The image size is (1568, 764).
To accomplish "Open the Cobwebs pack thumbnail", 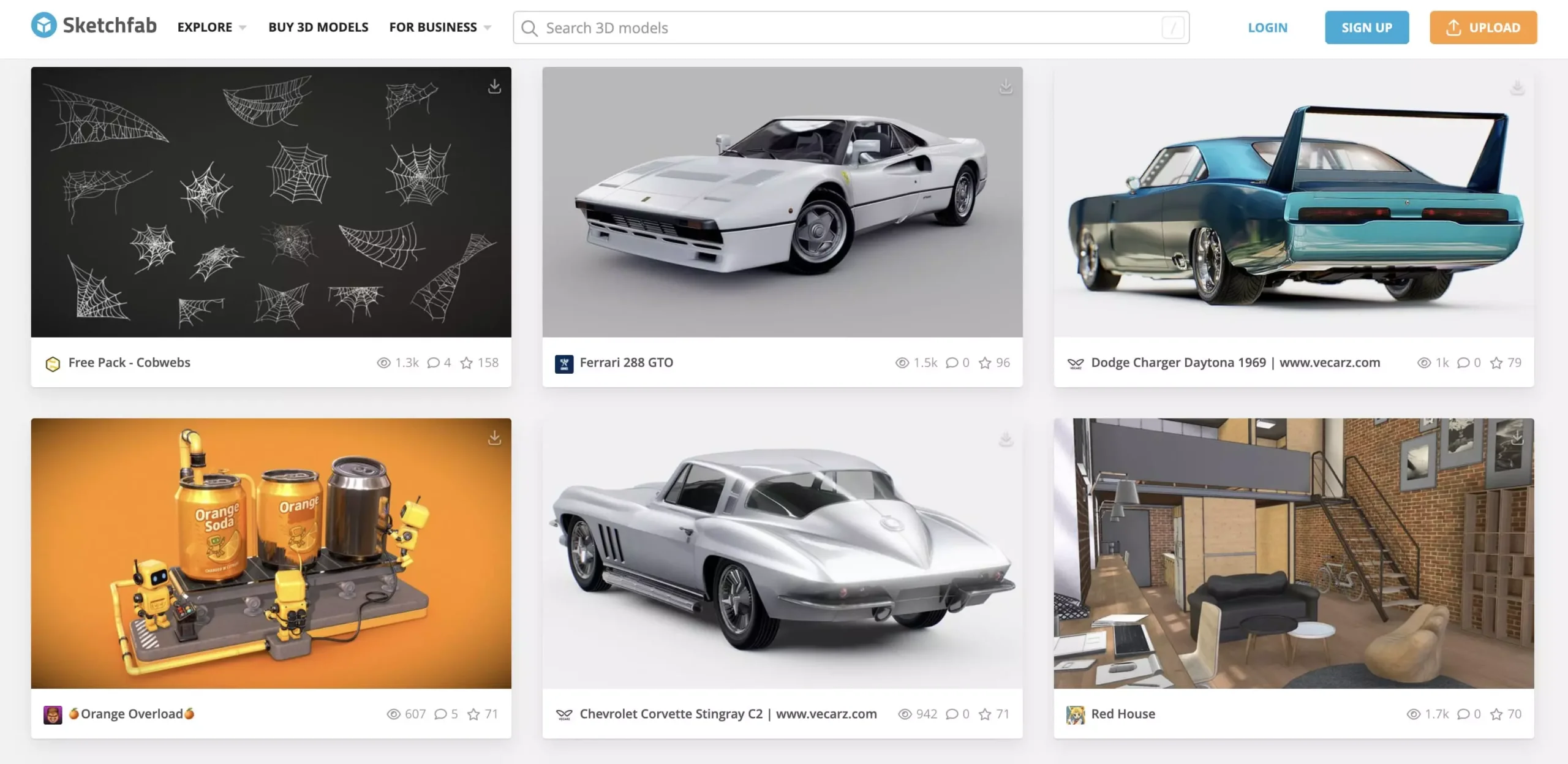I will (271, 202).
